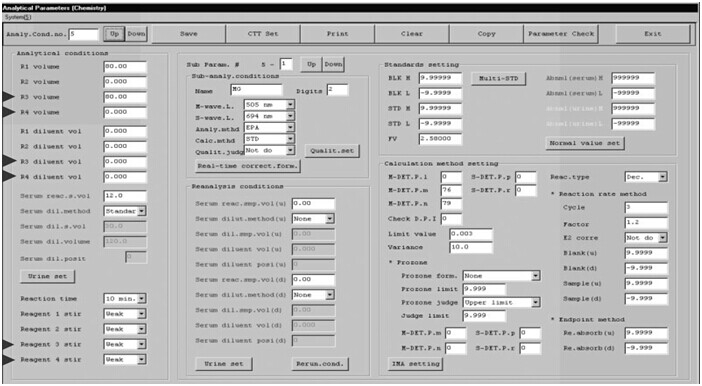Click the CTT Set toolbar button
702x386 pixels.
point(263,34)
